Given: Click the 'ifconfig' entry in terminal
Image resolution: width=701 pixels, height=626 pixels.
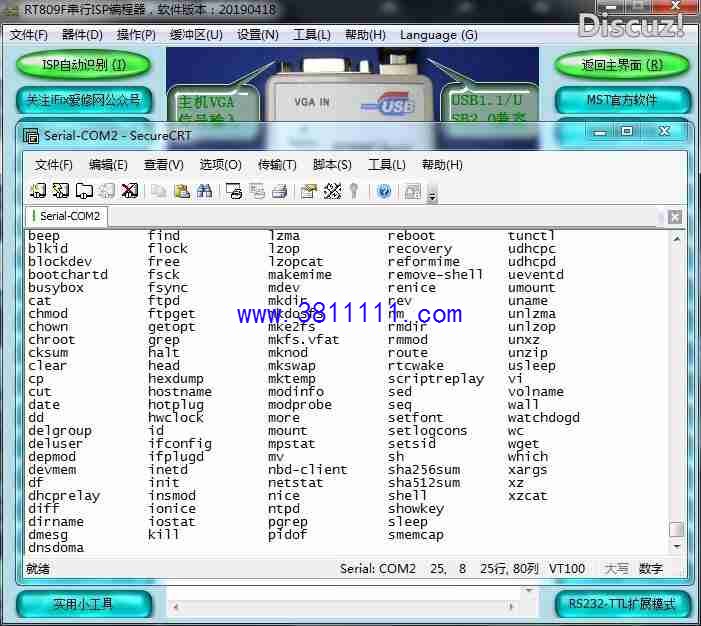Looking at the screenshot, I should click(180, 444).
